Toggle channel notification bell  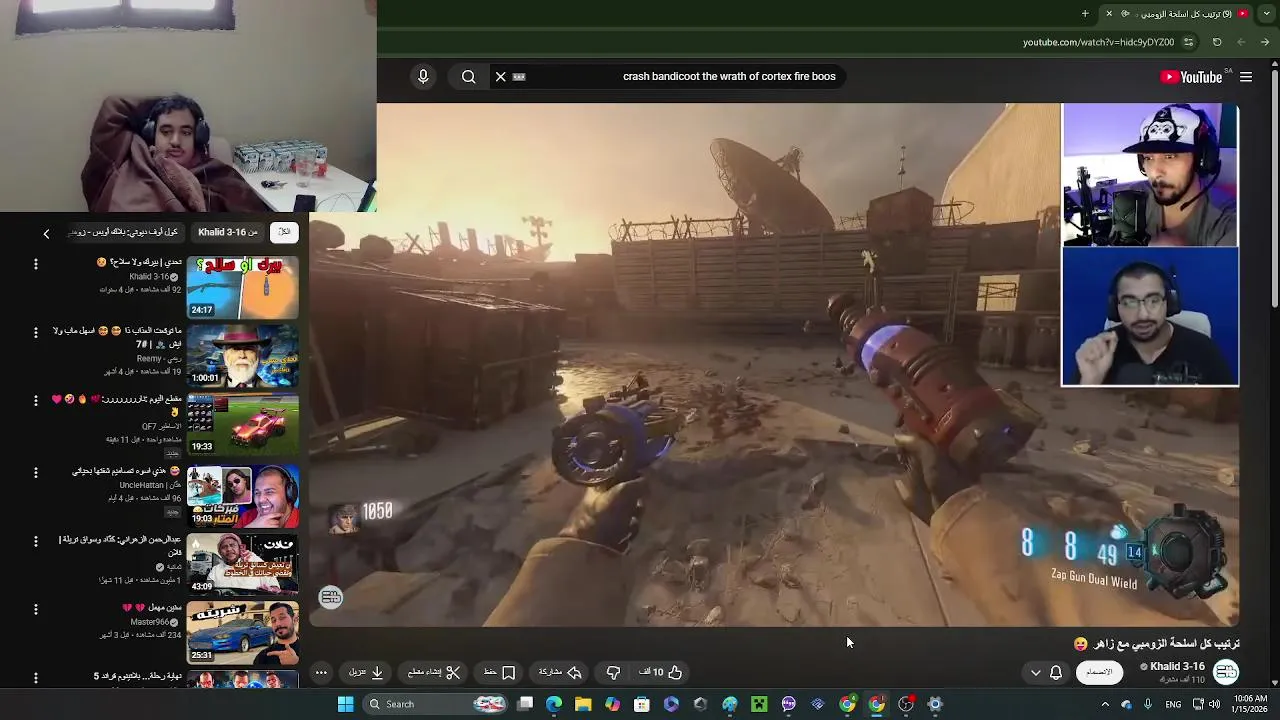pyautogui.click(x=1055, y=673)
